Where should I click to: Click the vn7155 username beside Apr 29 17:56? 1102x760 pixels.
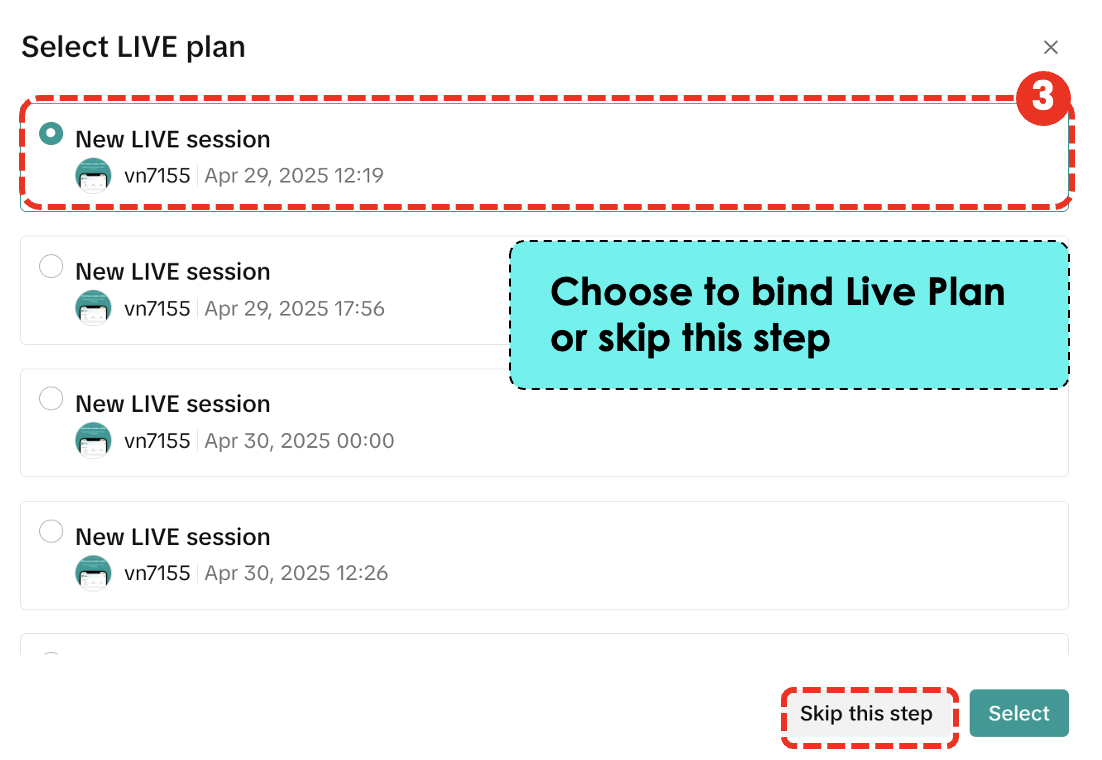point(157,308)
